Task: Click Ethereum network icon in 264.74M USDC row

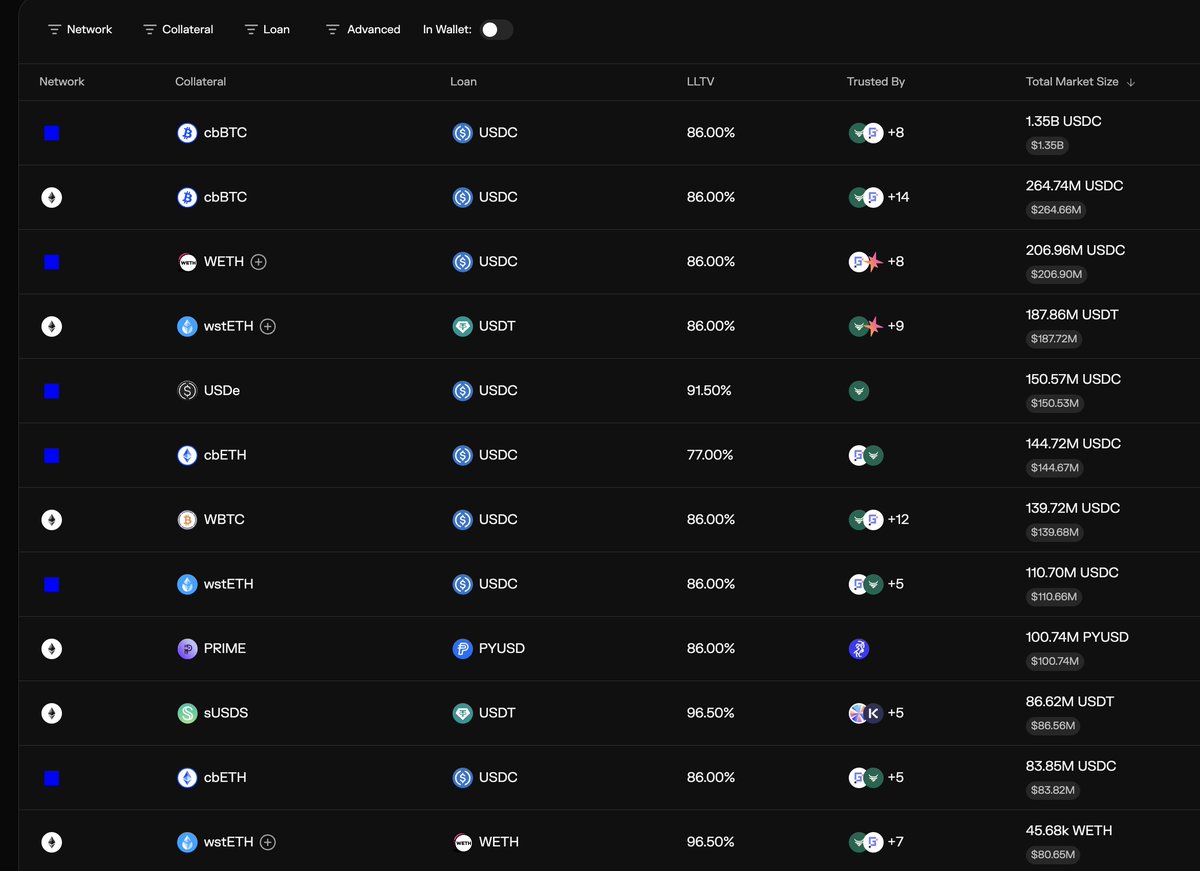Action: [x=51, y=197]
